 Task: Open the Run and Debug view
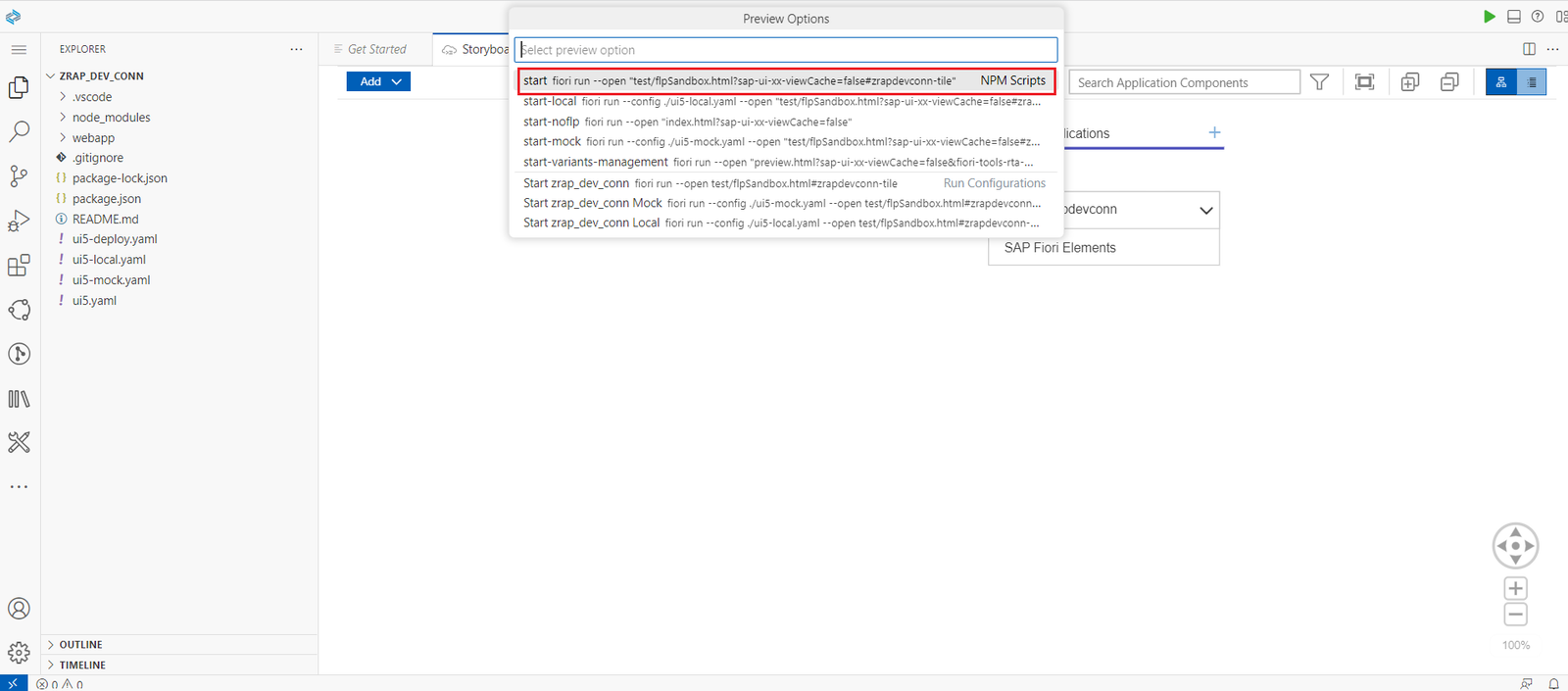tap(19, 221)
